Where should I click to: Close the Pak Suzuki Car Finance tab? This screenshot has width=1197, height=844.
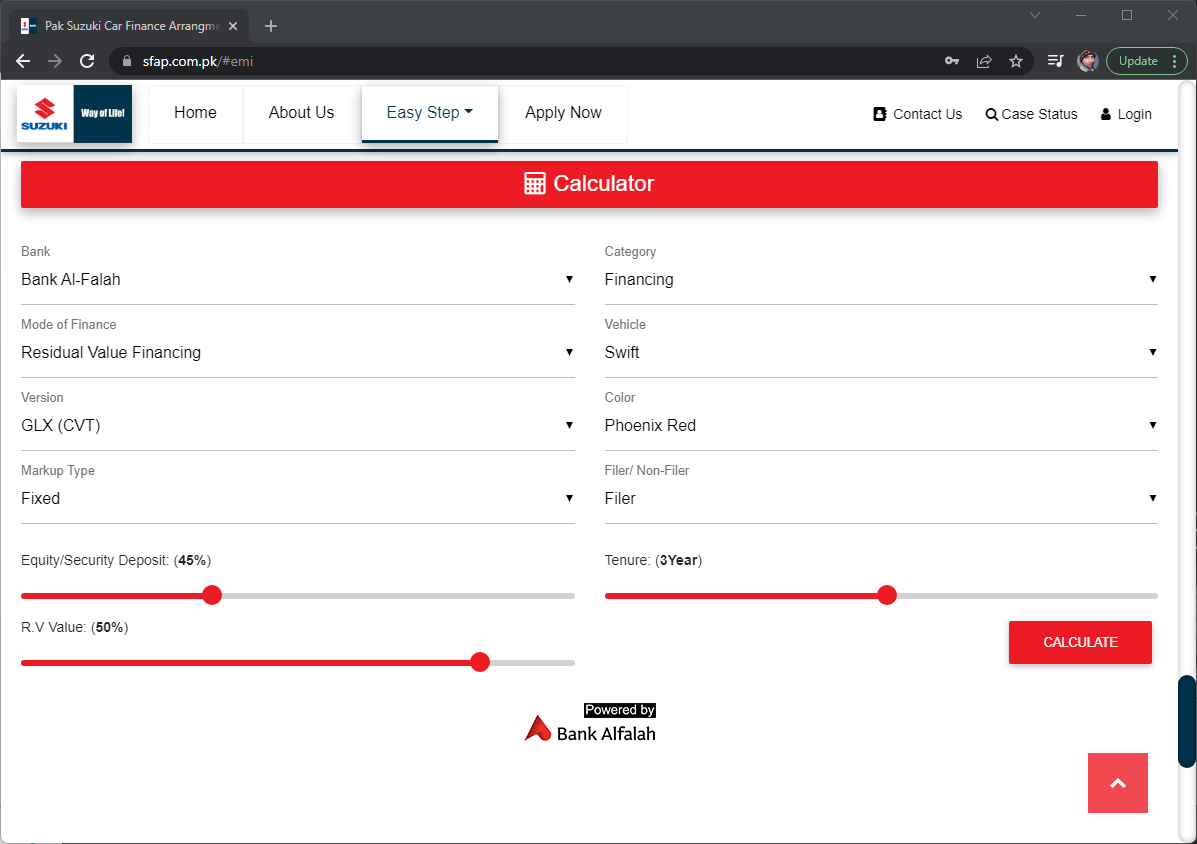tap(233, 26)
